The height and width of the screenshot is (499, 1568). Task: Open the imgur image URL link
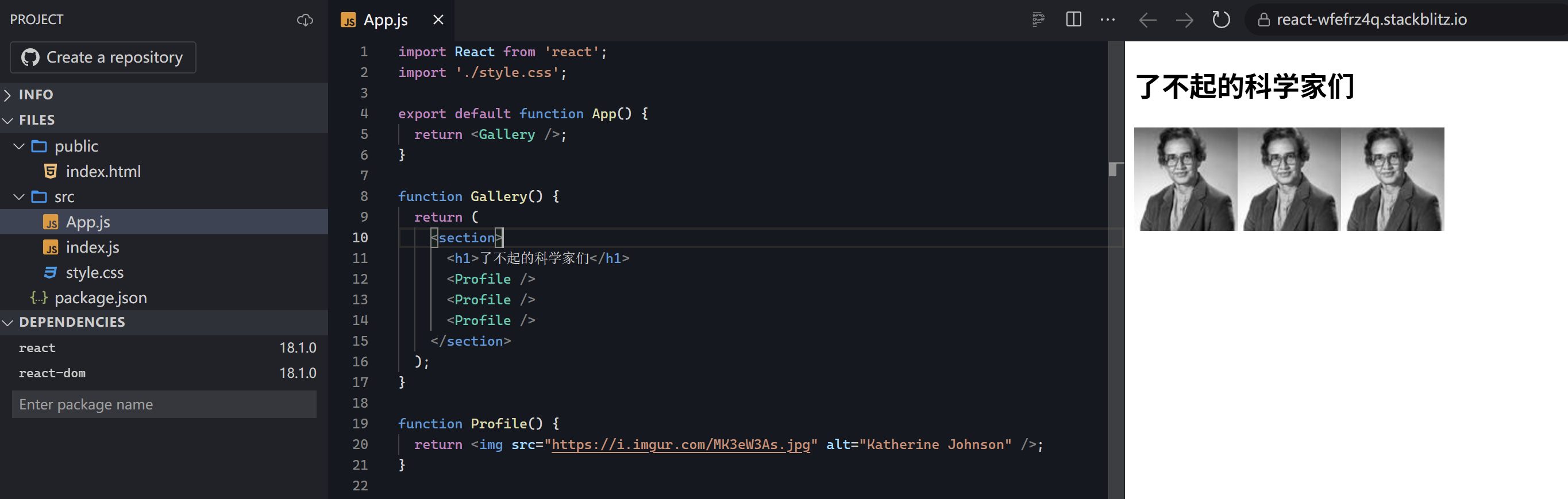[680, 445]
